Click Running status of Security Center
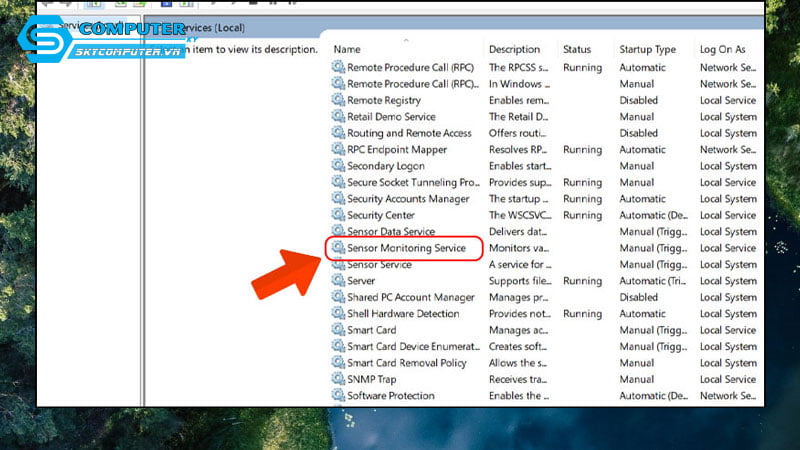 [x=582, y=215]
